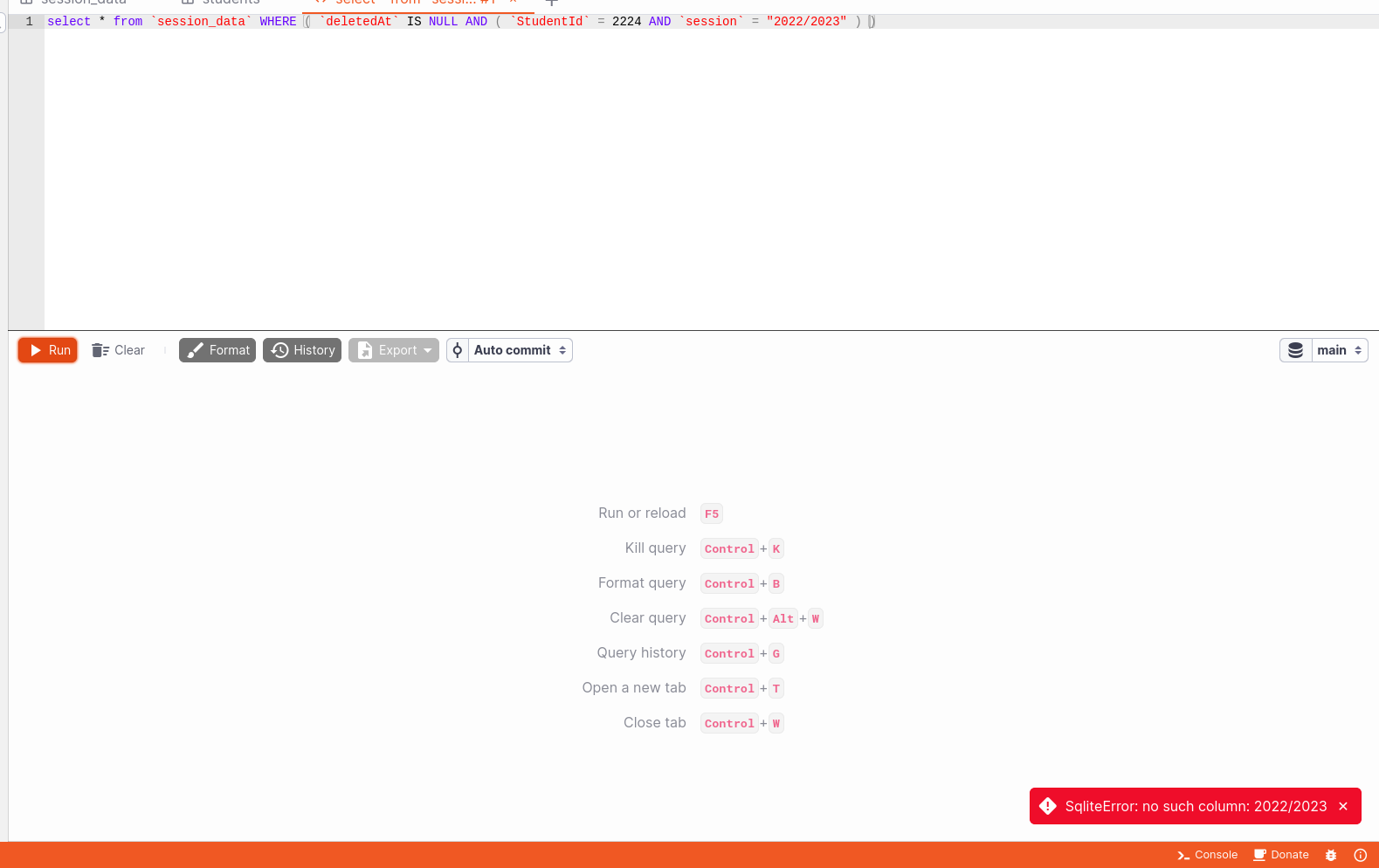The image size is (1379, 868).
Task: Click the "Close tab" hint label
Action: click(655, 723)
